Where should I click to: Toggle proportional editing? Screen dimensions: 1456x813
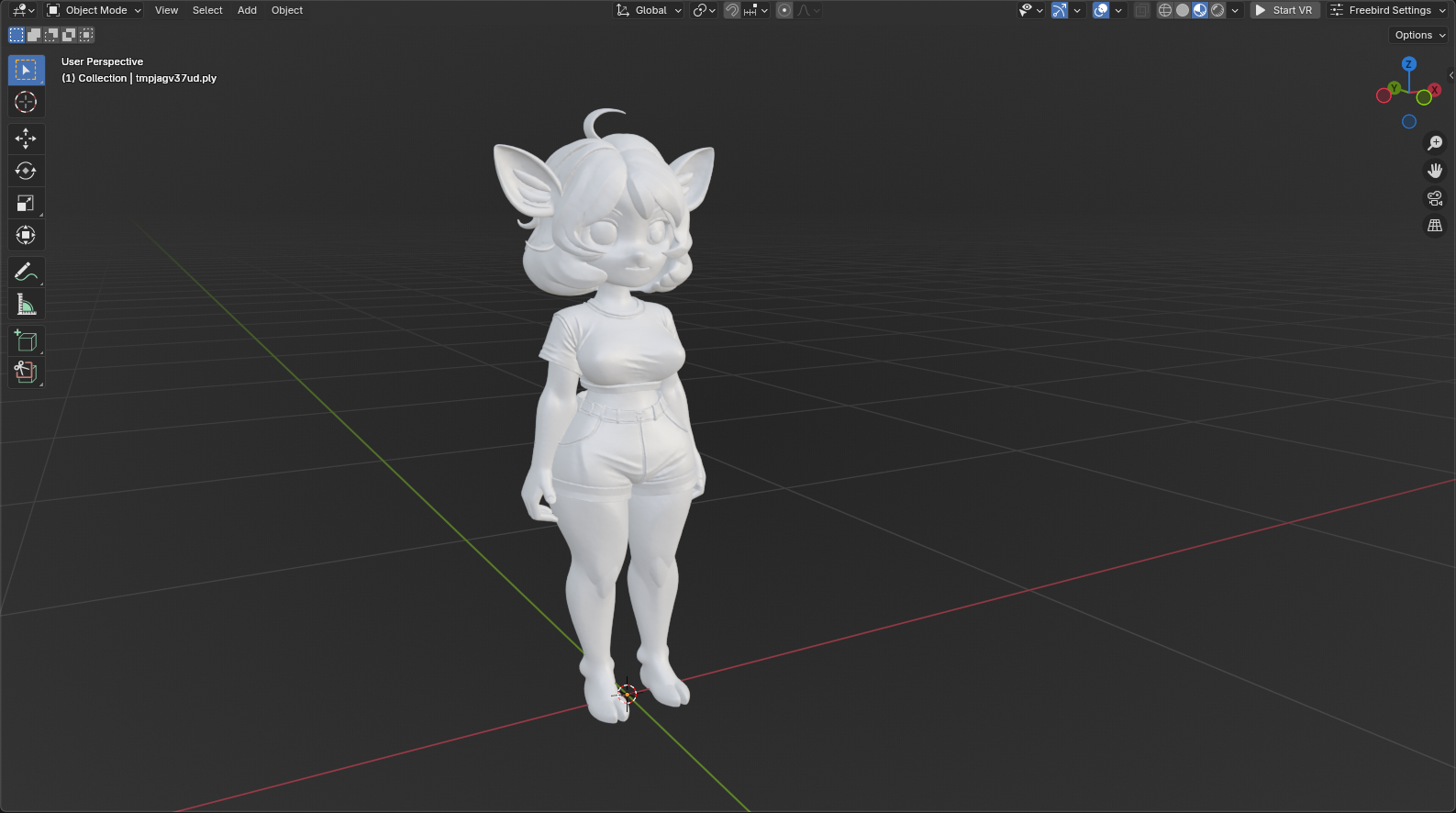pos(784,10)
